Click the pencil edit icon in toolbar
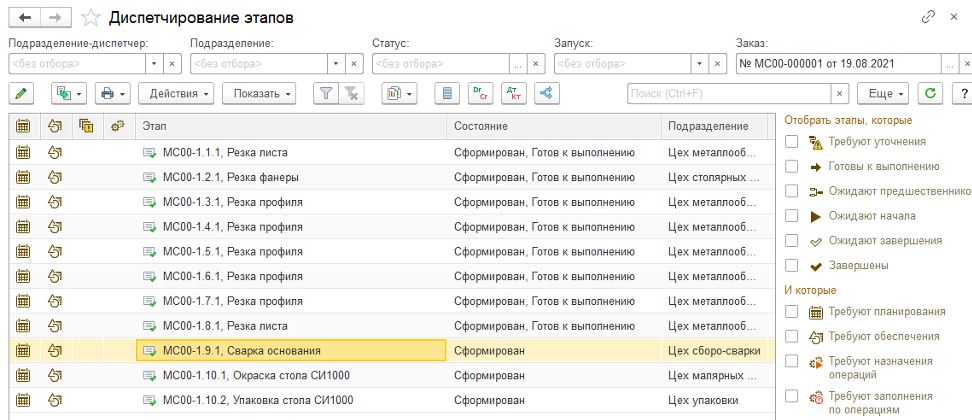 coord(22,94)
